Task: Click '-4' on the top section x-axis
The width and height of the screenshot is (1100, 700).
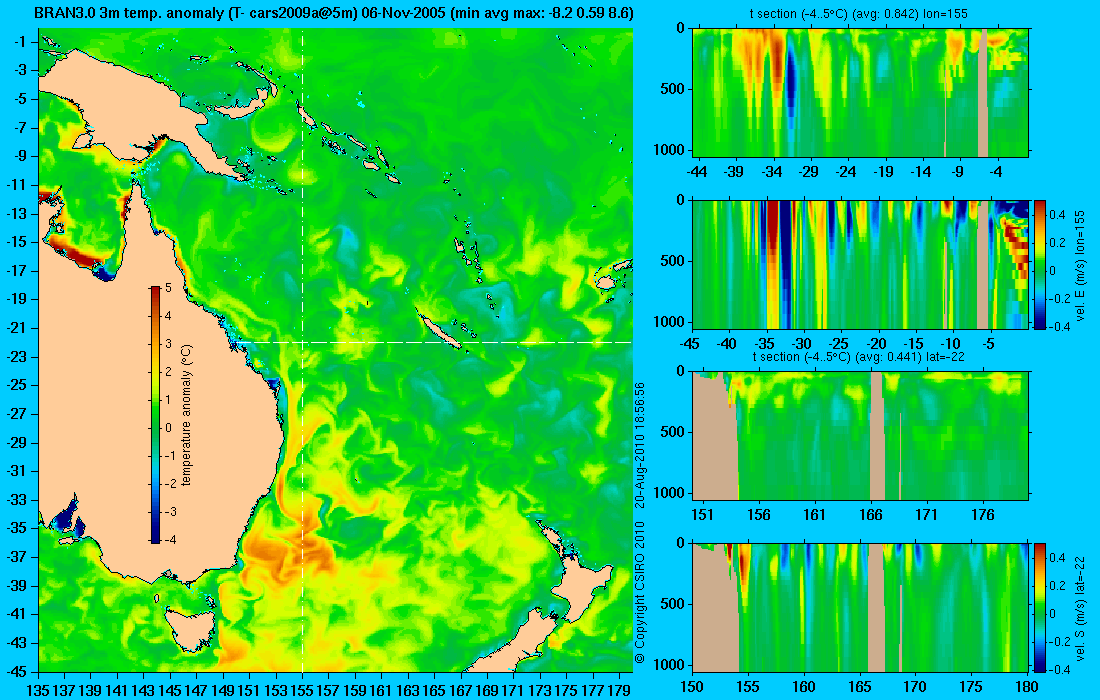Action: pyautogui.click(x=998, y=172)
